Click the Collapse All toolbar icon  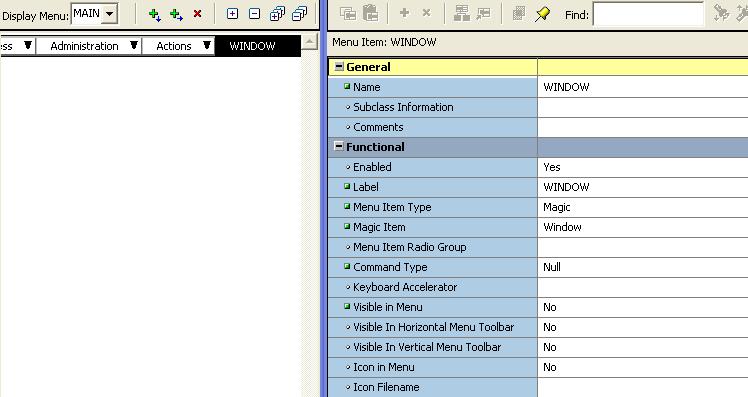pos(300,14)
